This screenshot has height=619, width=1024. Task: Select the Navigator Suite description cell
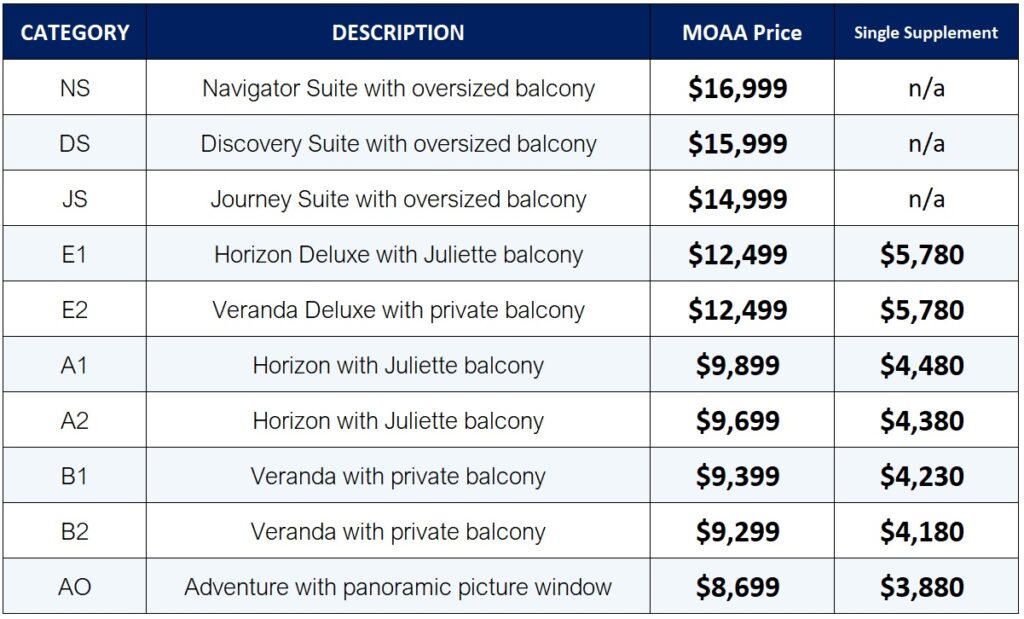tap(398, 88)
